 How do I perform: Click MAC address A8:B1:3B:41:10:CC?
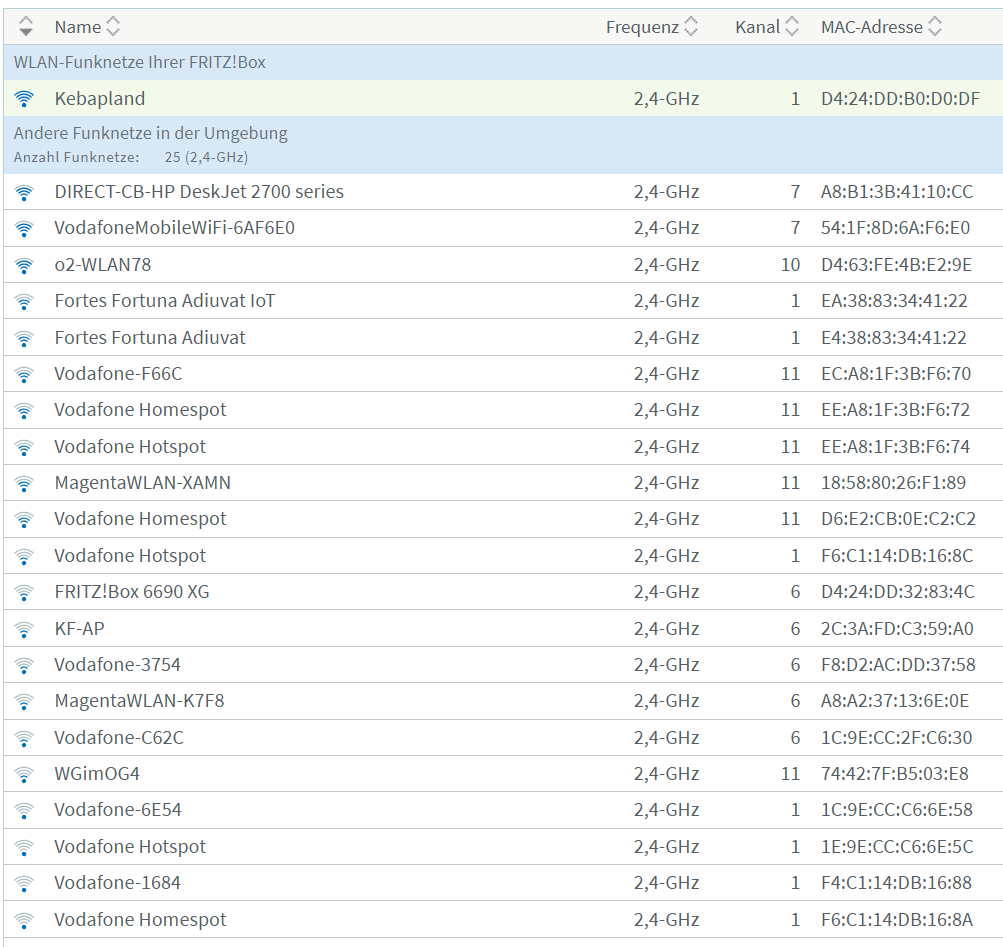click(897, 191)
